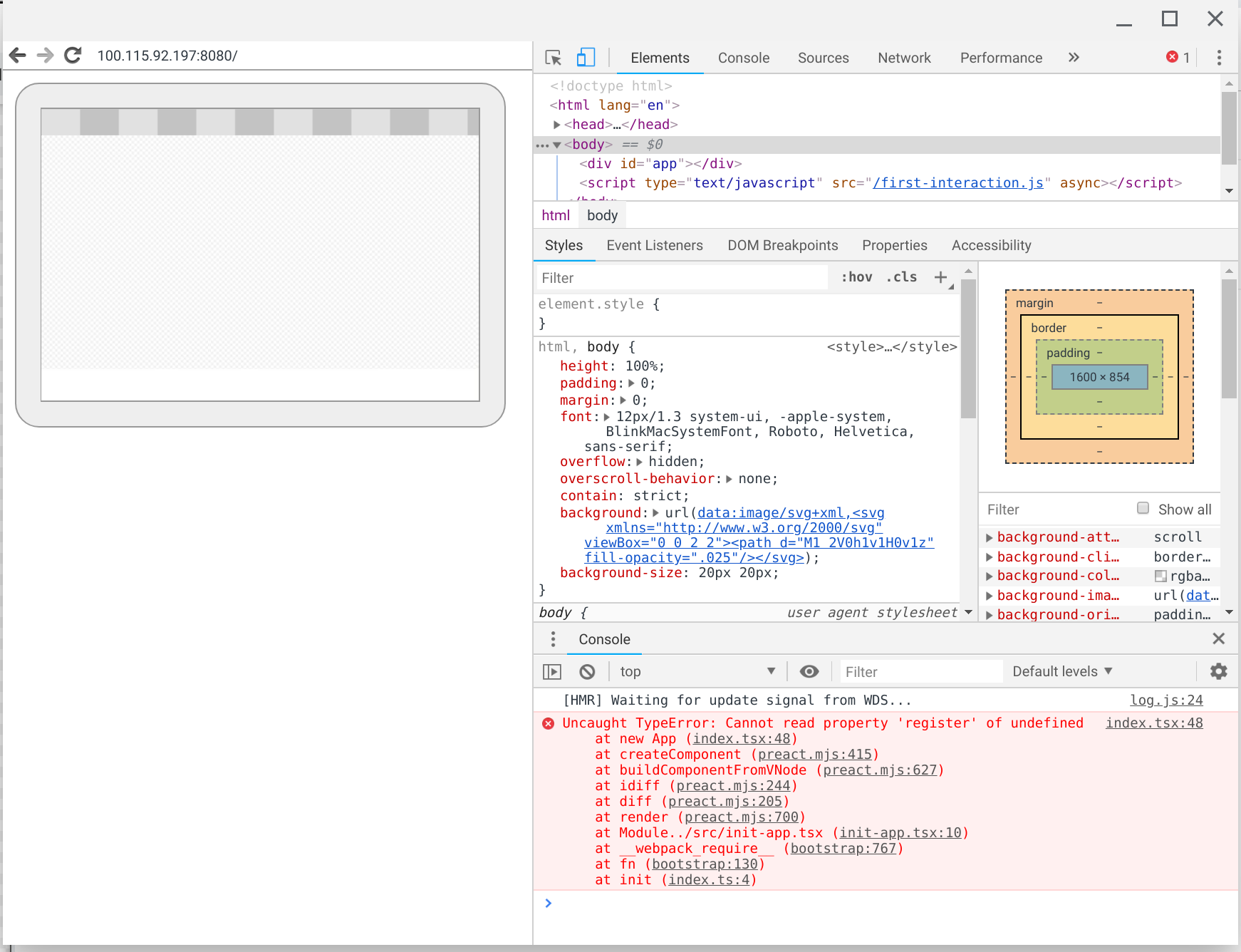Open the DevTools three-dot customize menu

(1219, 58)
